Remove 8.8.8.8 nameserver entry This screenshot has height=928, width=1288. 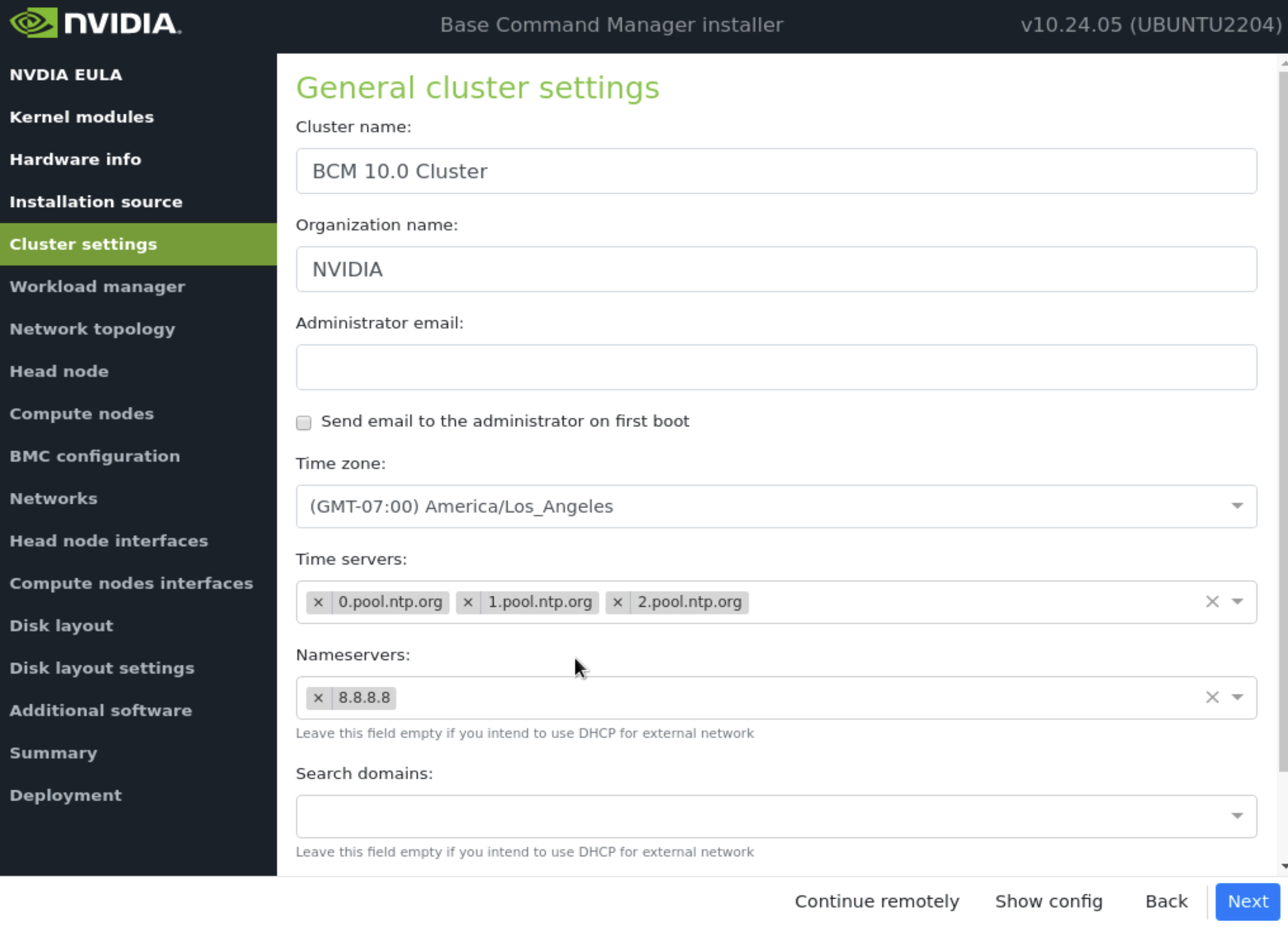(318, 697)
